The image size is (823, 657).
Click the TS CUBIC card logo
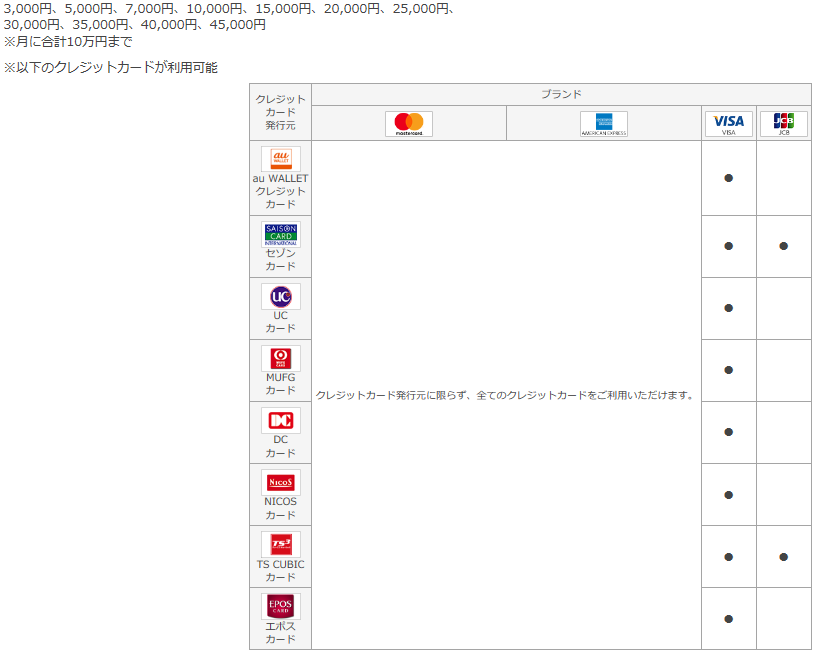point(281,544)
